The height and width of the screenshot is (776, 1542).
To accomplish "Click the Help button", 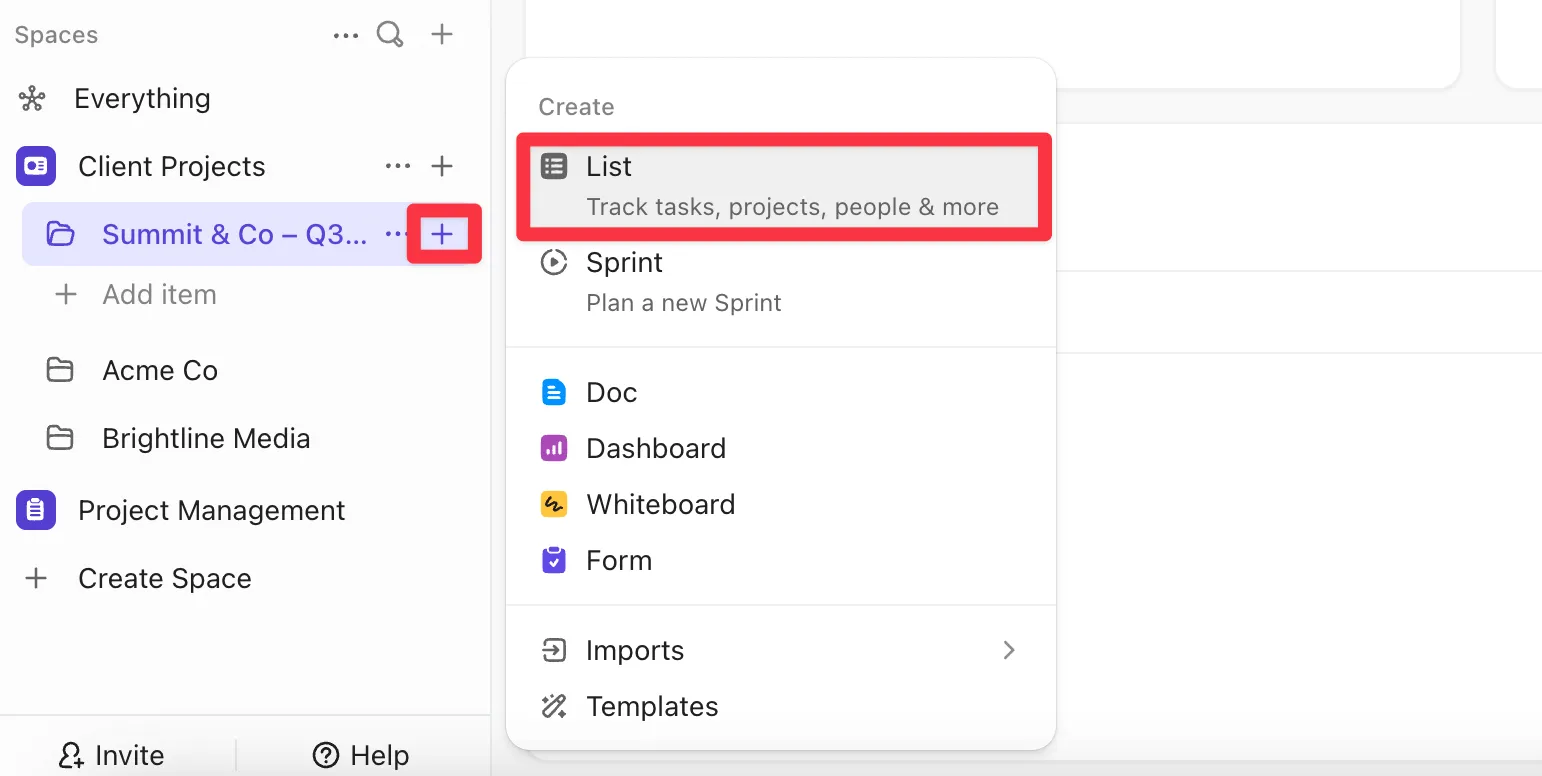I will point(361,755).
